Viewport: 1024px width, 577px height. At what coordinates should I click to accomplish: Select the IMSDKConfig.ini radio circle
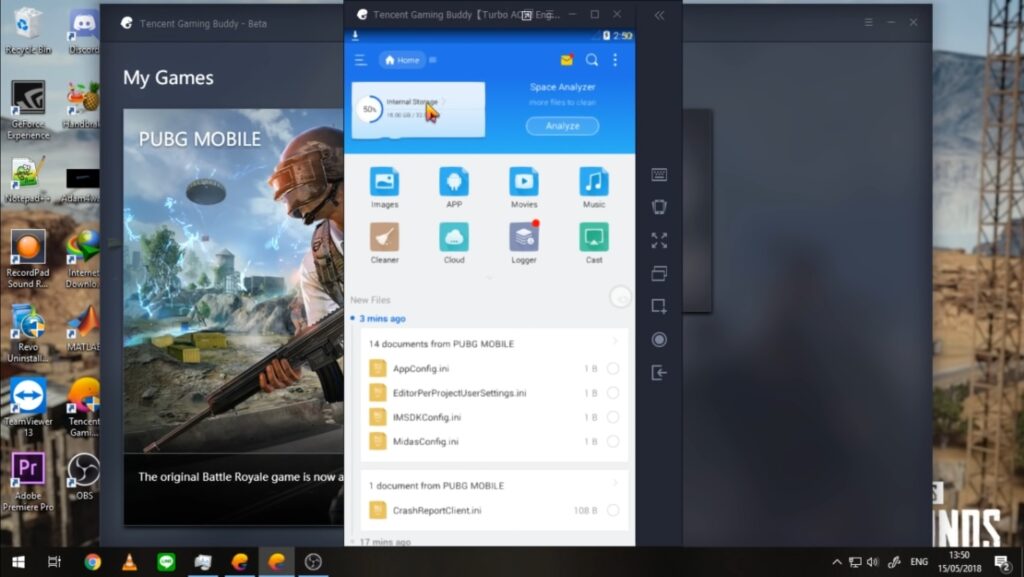pyautogui.click(x=613, y=417)
